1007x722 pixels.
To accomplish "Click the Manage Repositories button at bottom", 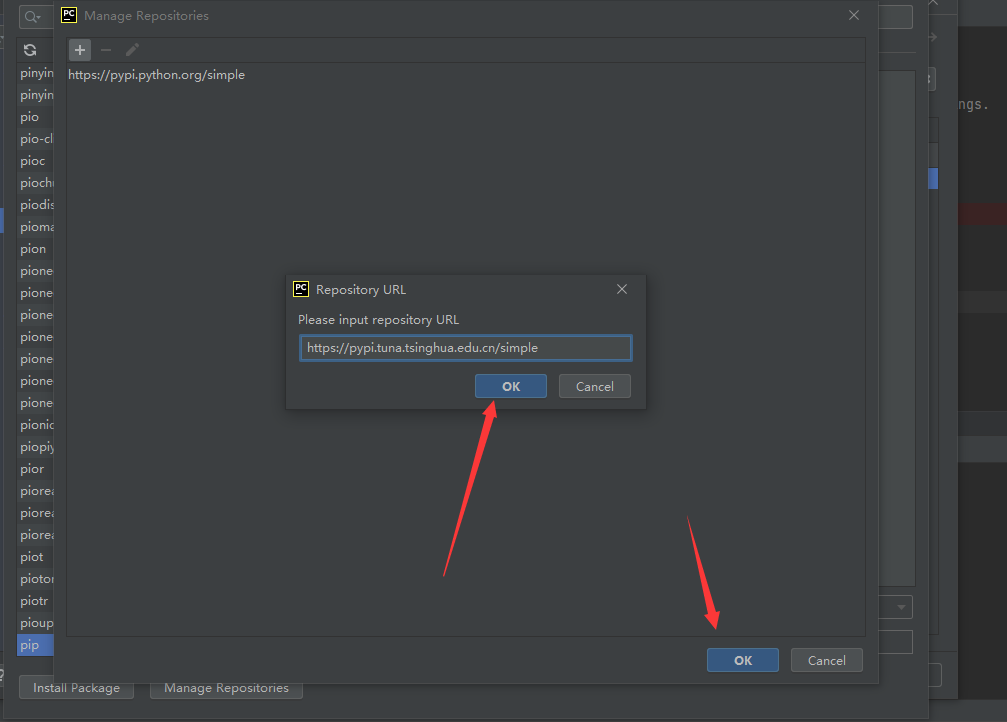I will 226,688.
